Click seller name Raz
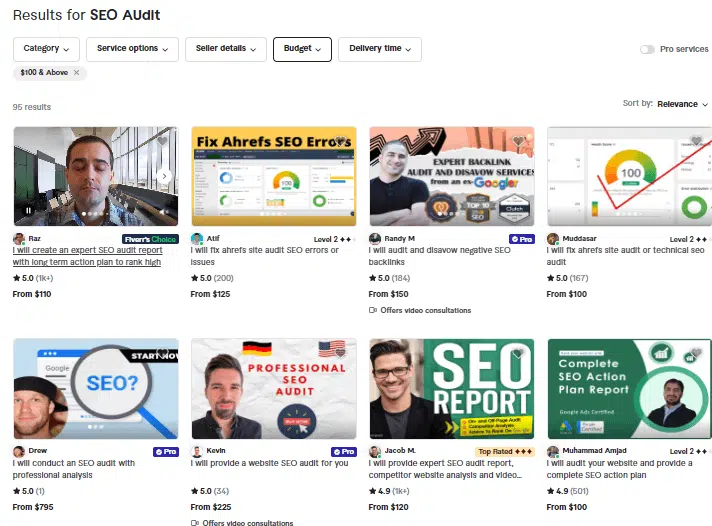This screenshot has height=526, width=712. [35, 238]
